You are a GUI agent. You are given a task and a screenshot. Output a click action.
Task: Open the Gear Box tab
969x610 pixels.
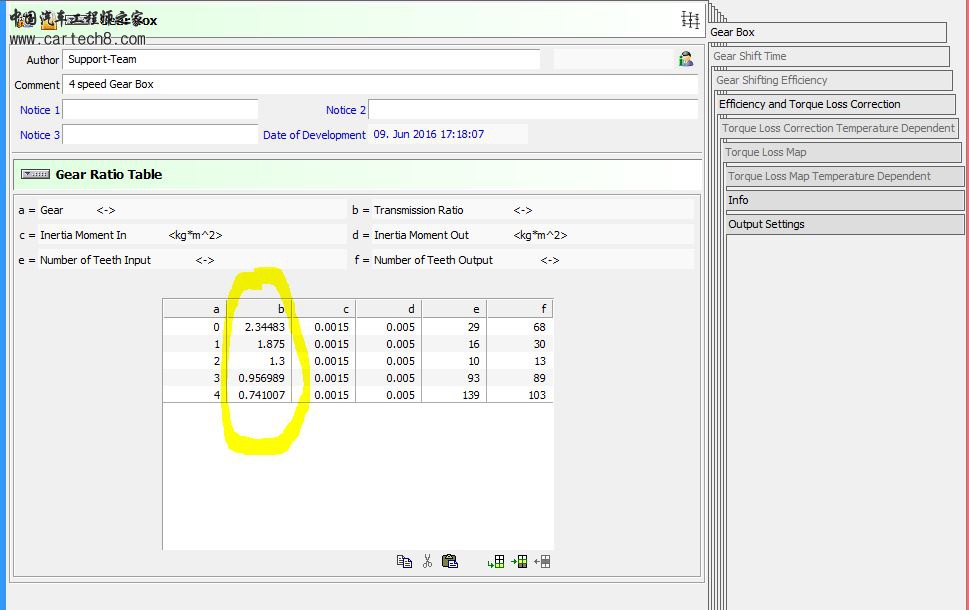(x=827, y=32)
